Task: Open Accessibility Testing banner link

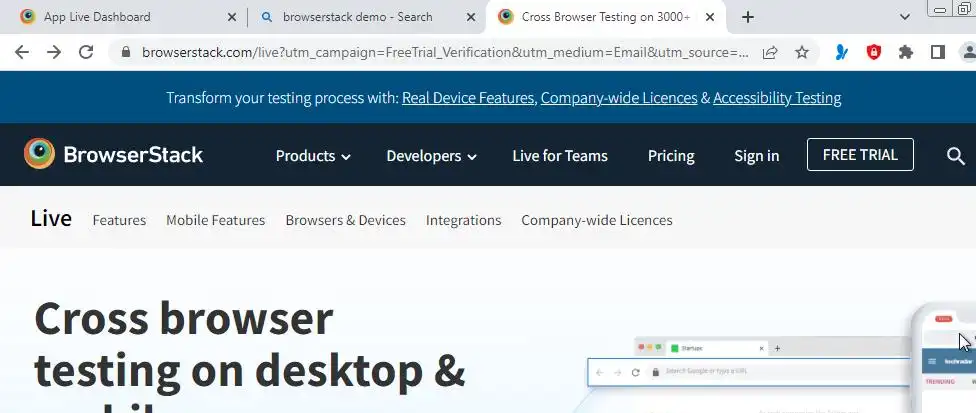Action: pos(777,98)
